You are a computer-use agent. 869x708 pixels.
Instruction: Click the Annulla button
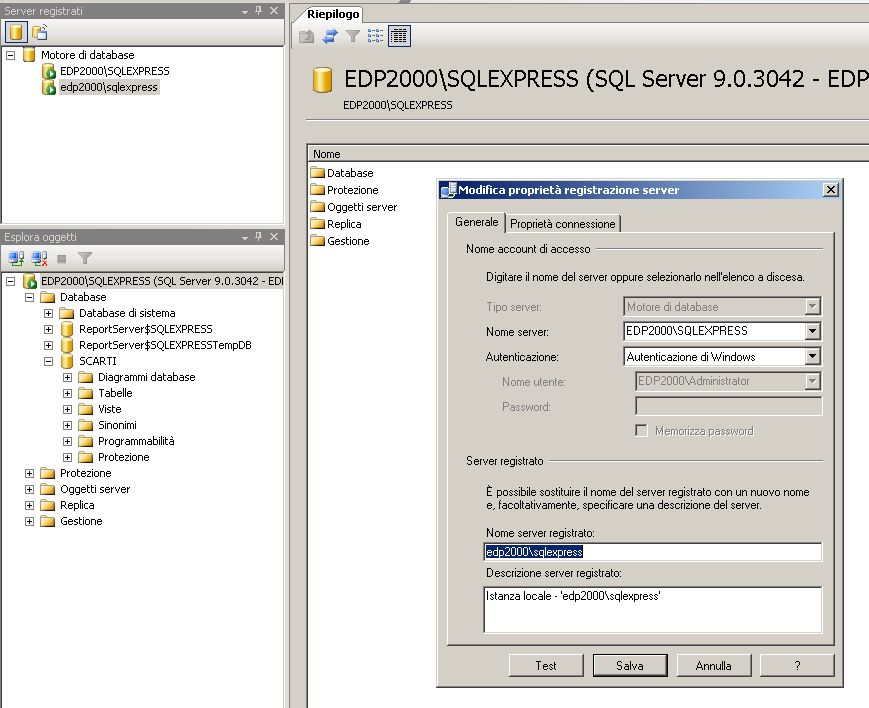713,665
